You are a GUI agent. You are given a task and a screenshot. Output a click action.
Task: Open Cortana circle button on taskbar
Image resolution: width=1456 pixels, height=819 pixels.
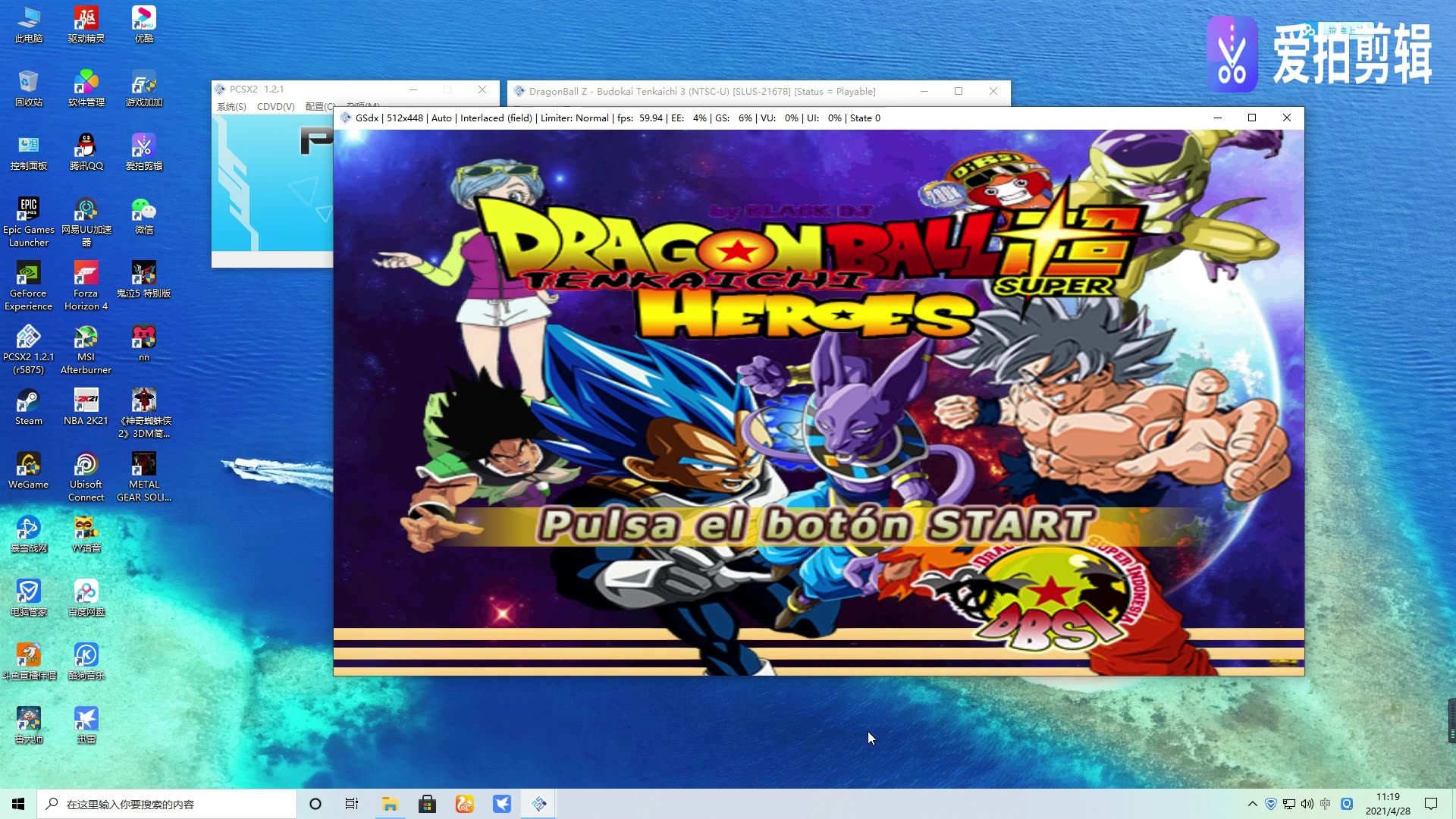coord(315,804)
